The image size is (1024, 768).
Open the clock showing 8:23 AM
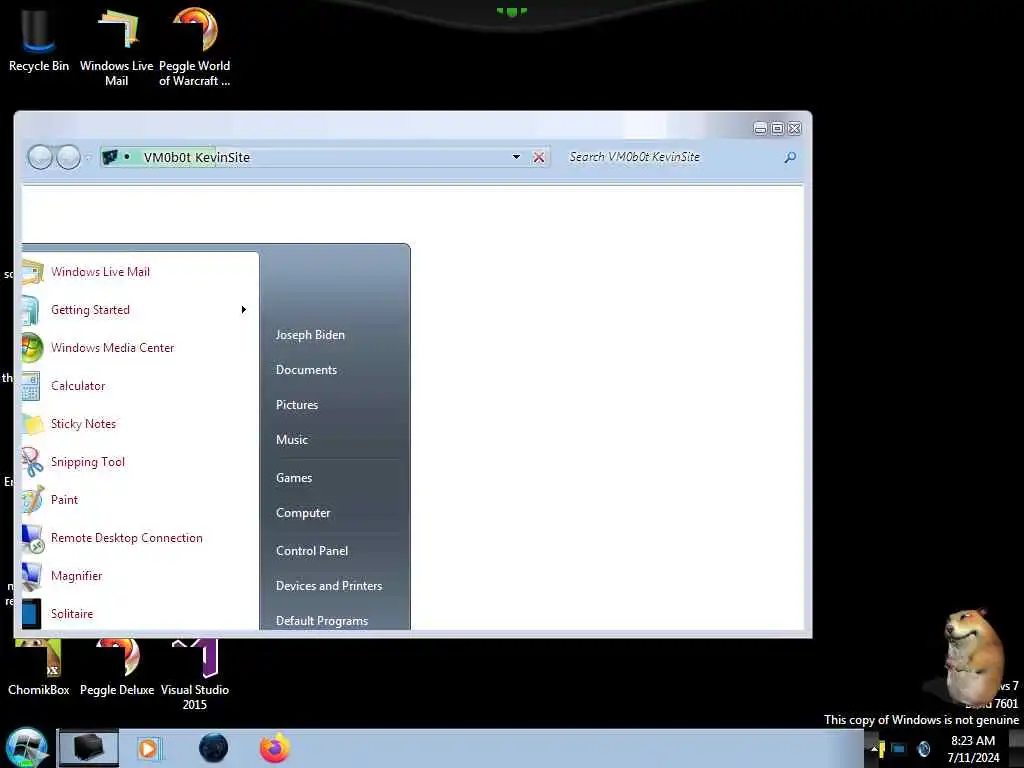973,749
